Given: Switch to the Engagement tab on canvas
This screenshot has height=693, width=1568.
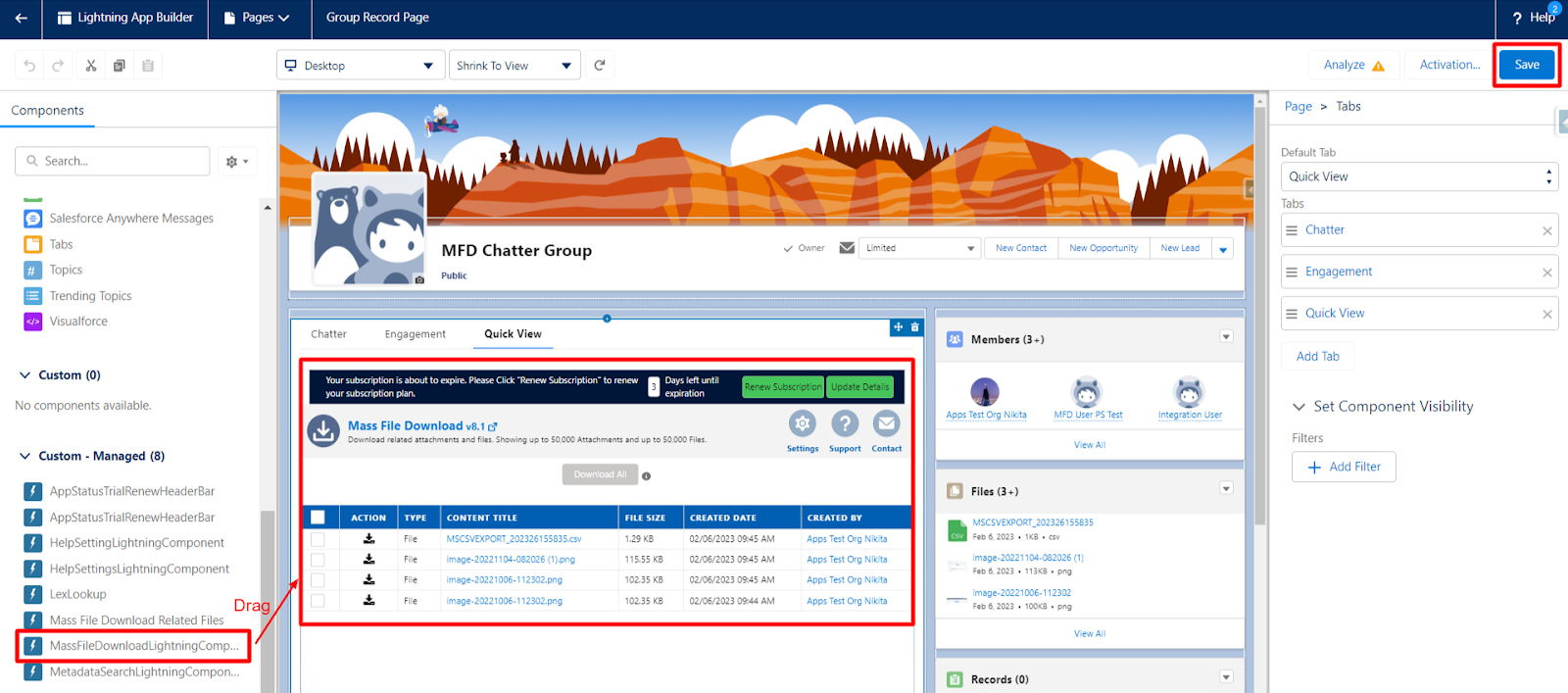Looking at the screenshot, I should (x=415, y=334).
